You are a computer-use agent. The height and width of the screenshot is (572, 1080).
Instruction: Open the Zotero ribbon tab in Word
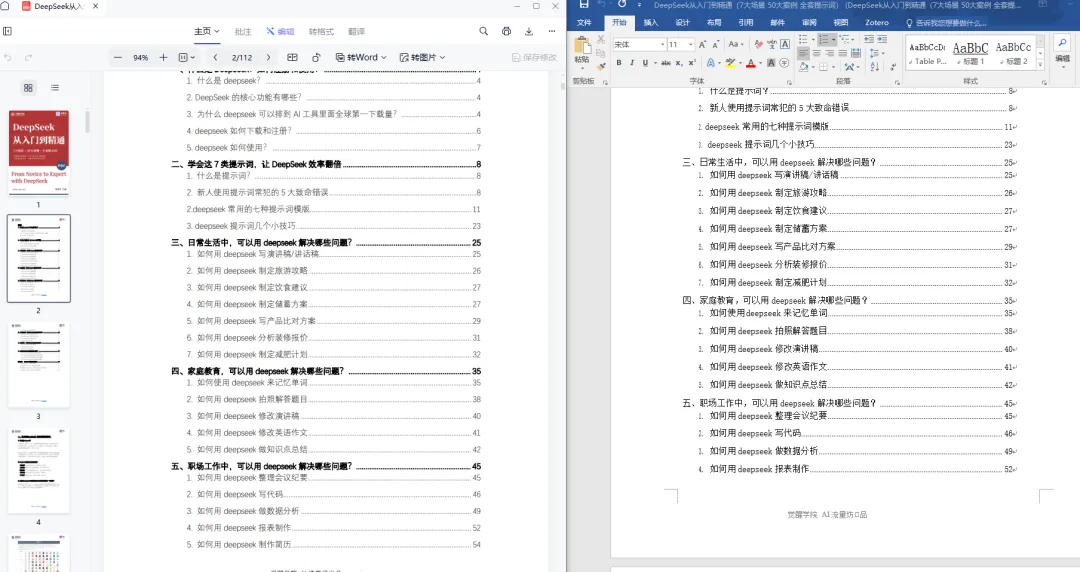[x=877, y=22]
